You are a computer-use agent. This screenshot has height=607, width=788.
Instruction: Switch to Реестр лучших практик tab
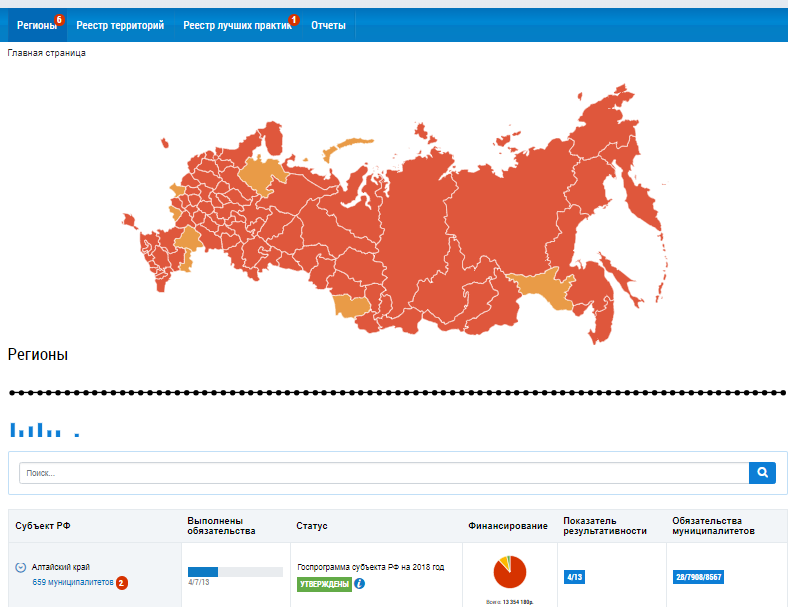pyautogui.click(x=236, y=26)
